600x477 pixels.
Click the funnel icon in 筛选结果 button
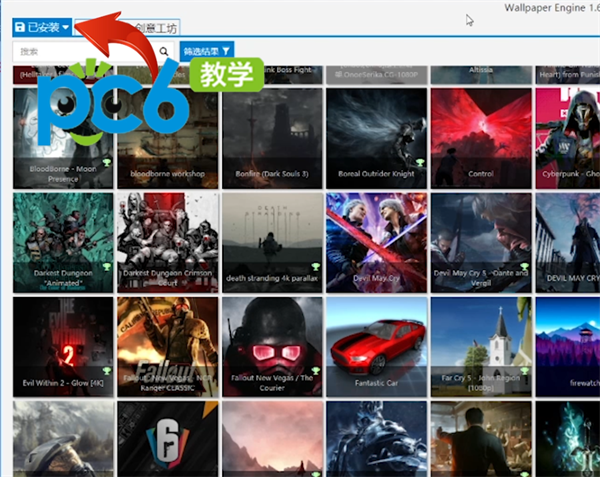[226, 51]
